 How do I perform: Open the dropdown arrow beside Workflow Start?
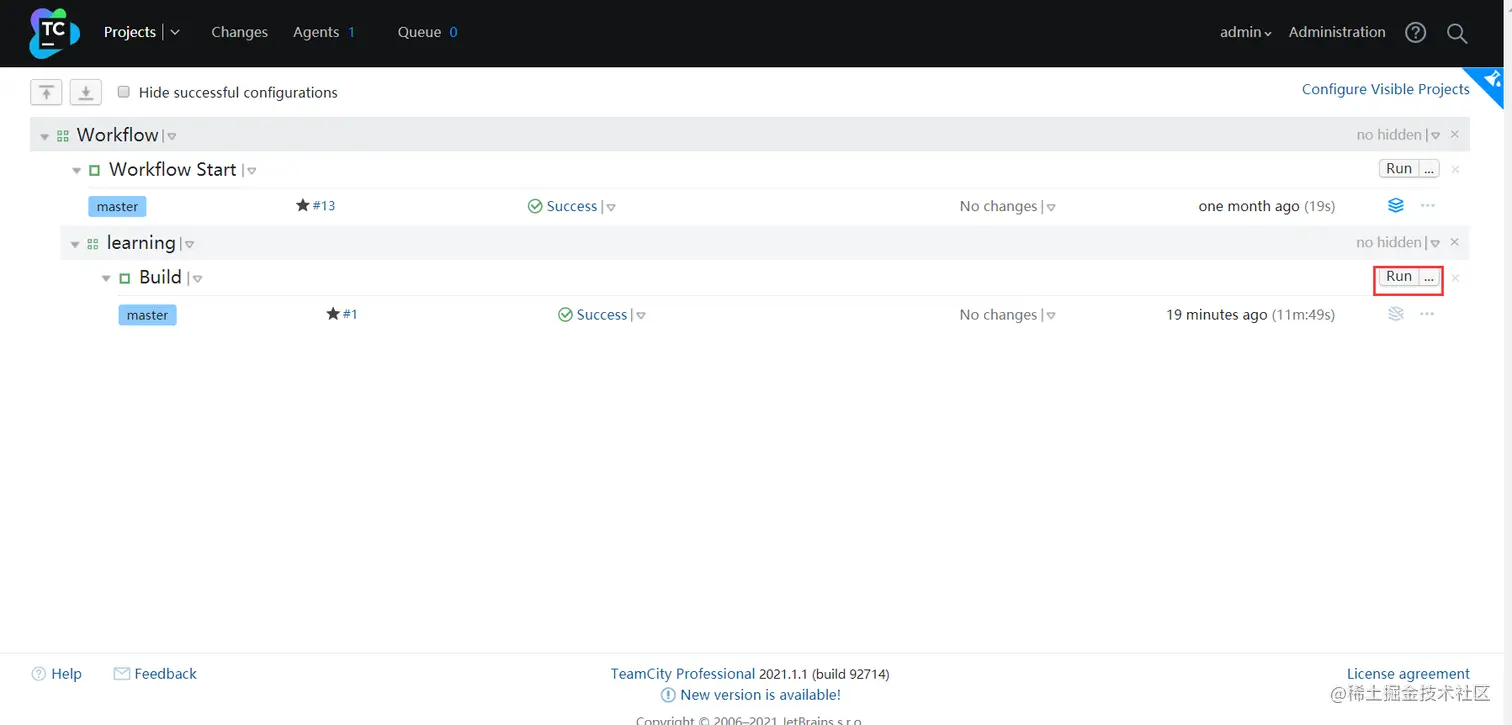251,171
